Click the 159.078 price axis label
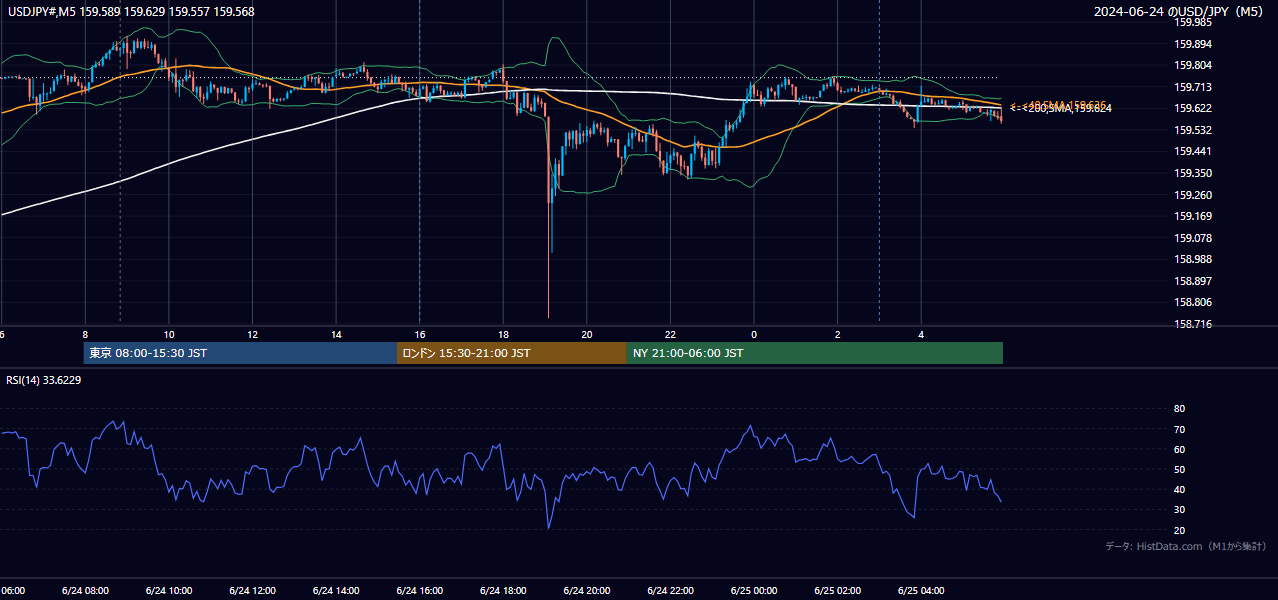The height and width of the screenshot is (600, 1278). (1193, 238)
